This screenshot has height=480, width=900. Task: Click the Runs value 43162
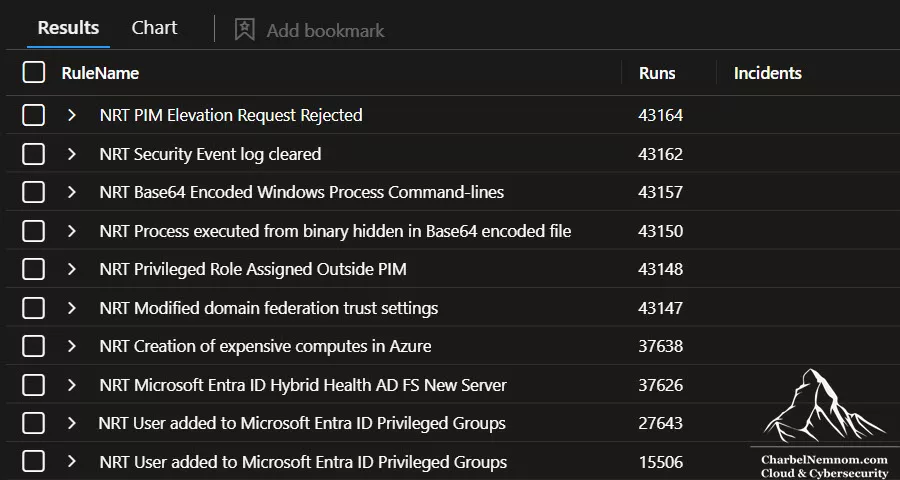point(661,154)
